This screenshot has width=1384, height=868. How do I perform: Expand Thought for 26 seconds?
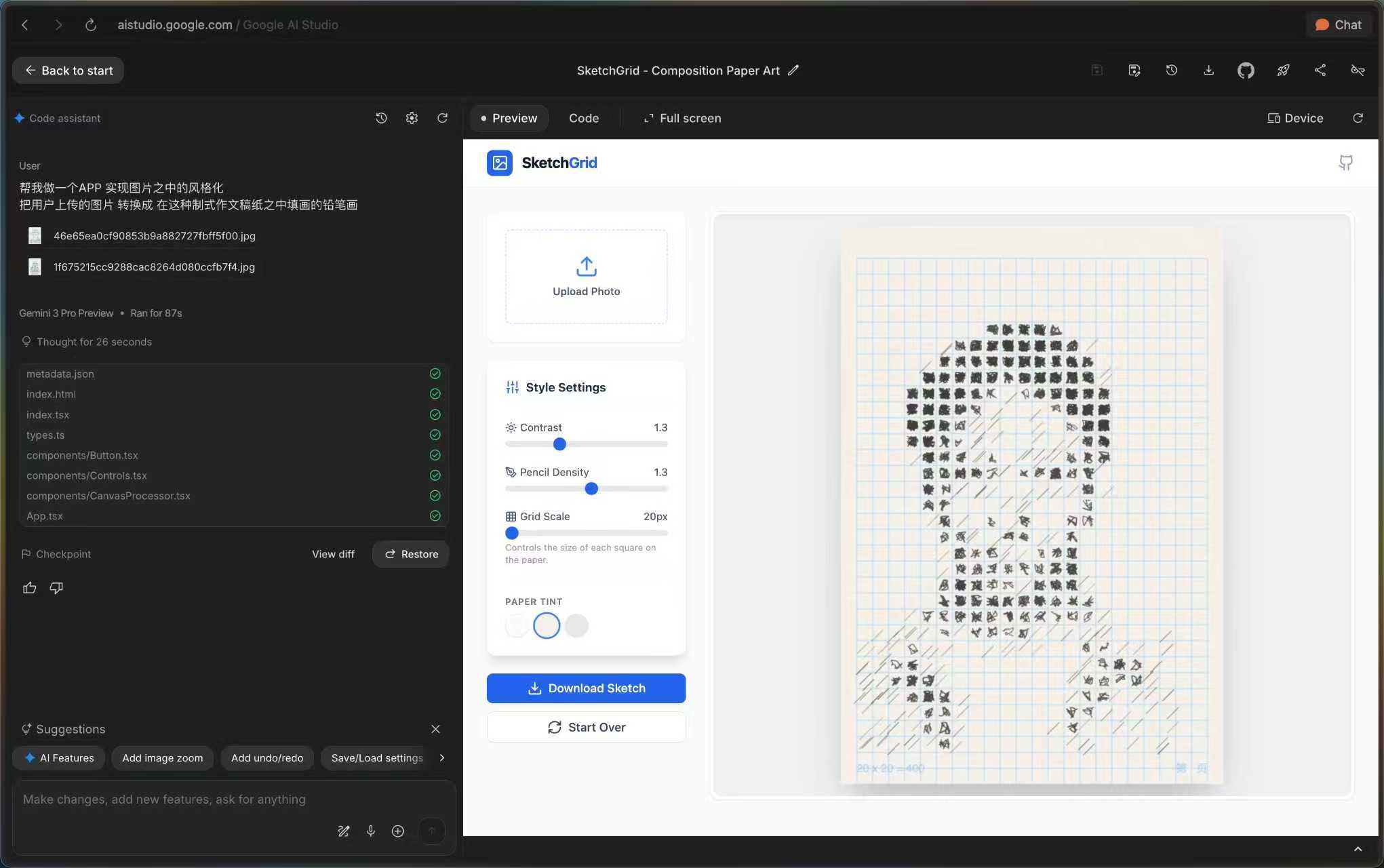[x=94, y=342]
